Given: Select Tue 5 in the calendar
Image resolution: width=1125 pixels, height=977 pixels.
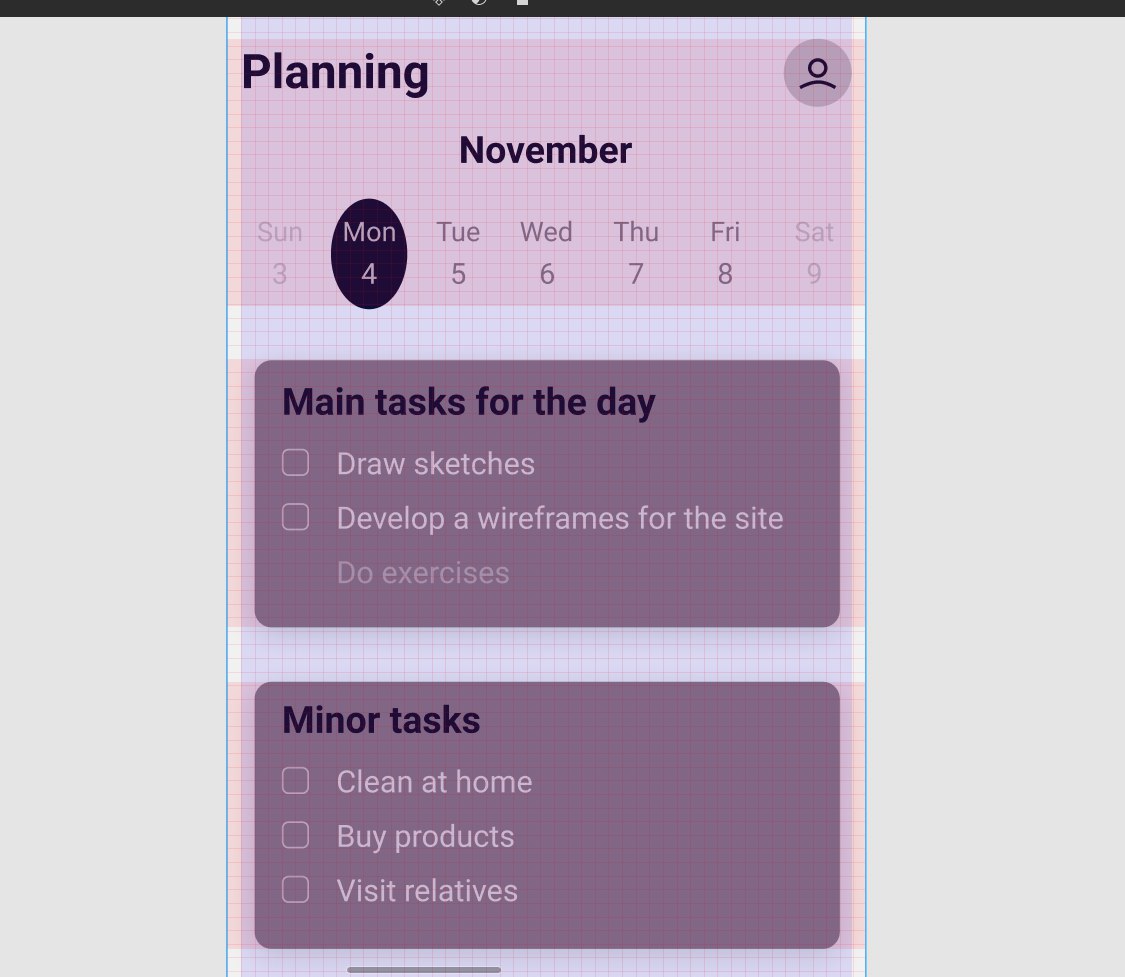Looking at the screenshot, I should (x=458, y=253).
